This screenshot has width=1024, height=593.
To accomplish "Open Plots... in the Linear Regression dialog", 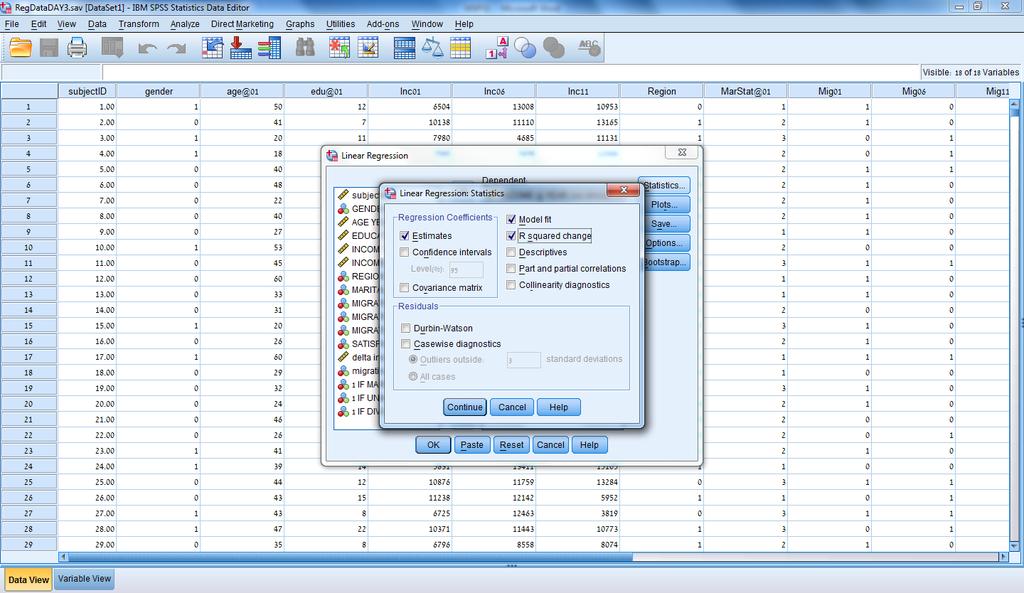I will tap(664, 204).
